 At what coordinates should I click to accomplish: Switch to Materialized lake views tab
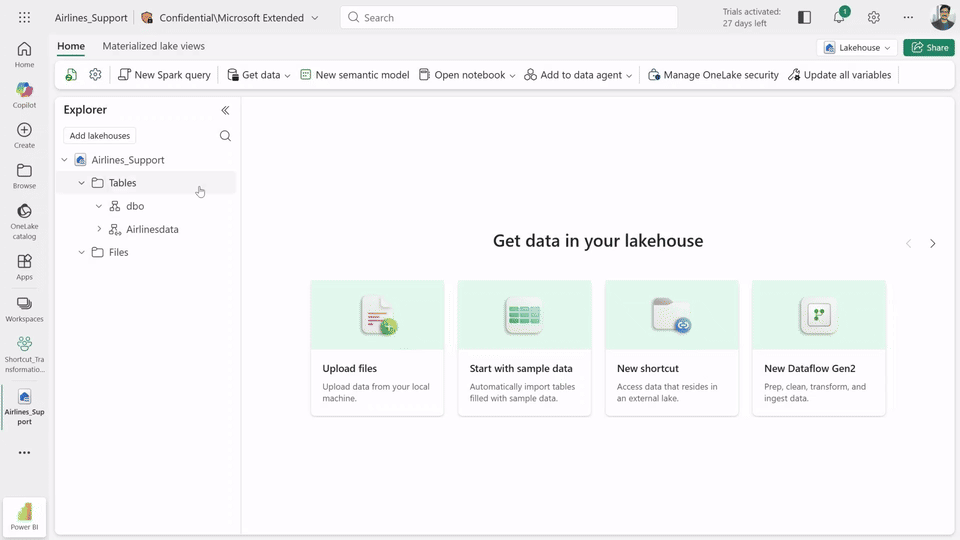tap(153, 46)
